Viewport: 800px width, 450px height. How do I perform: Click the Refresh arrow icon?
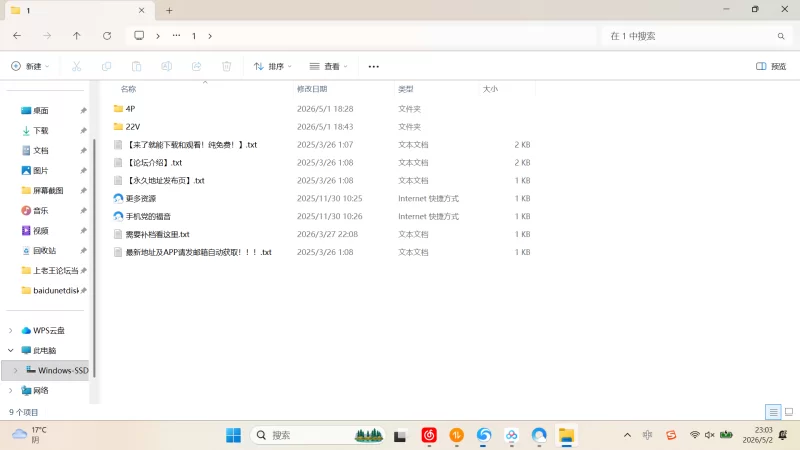[107, 36]
